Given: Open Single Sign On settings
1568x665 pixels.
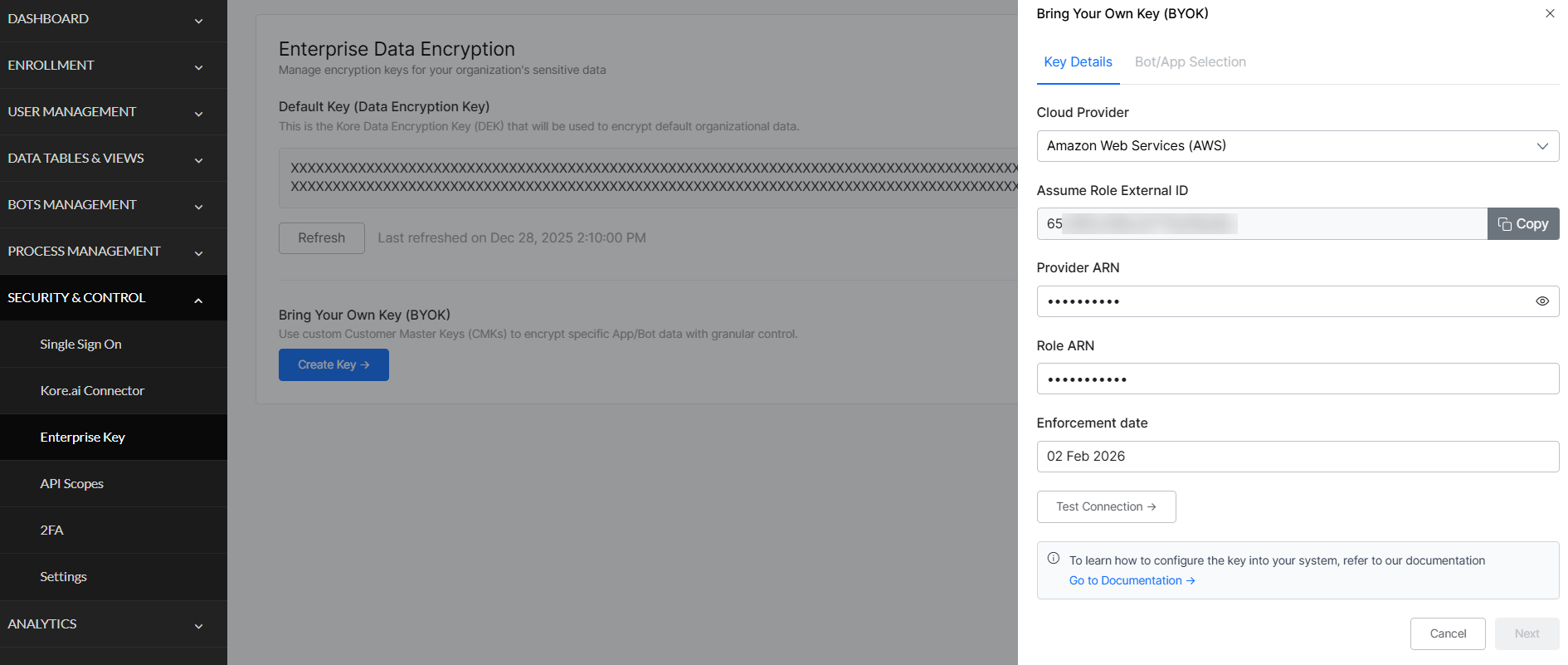Looking at the screenshot, I should (80, 345).
